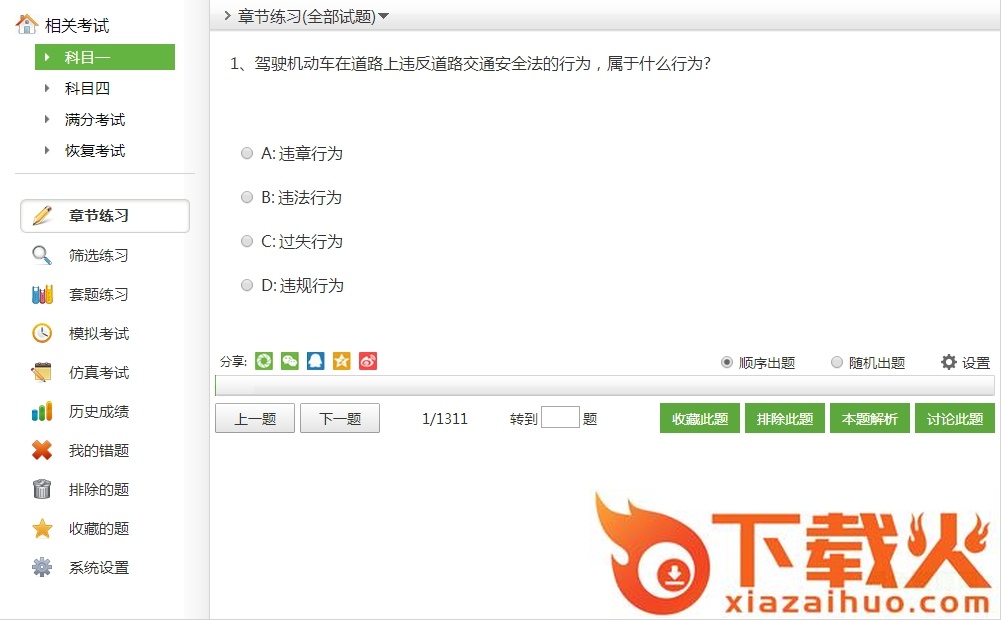Click the question progress bar
1001x620 pixels.
(604, 386)
